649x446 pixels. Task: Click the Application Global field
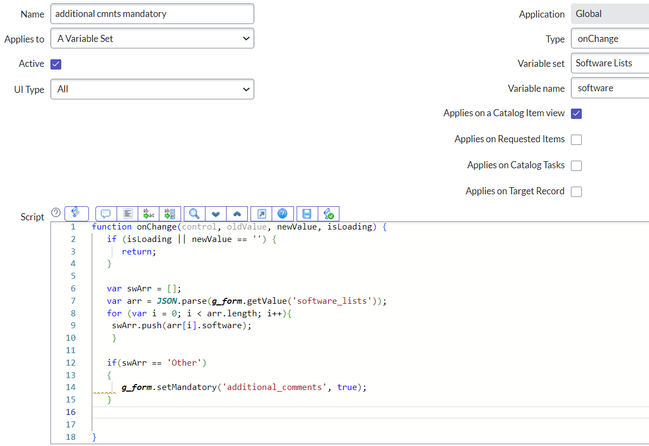610,14
